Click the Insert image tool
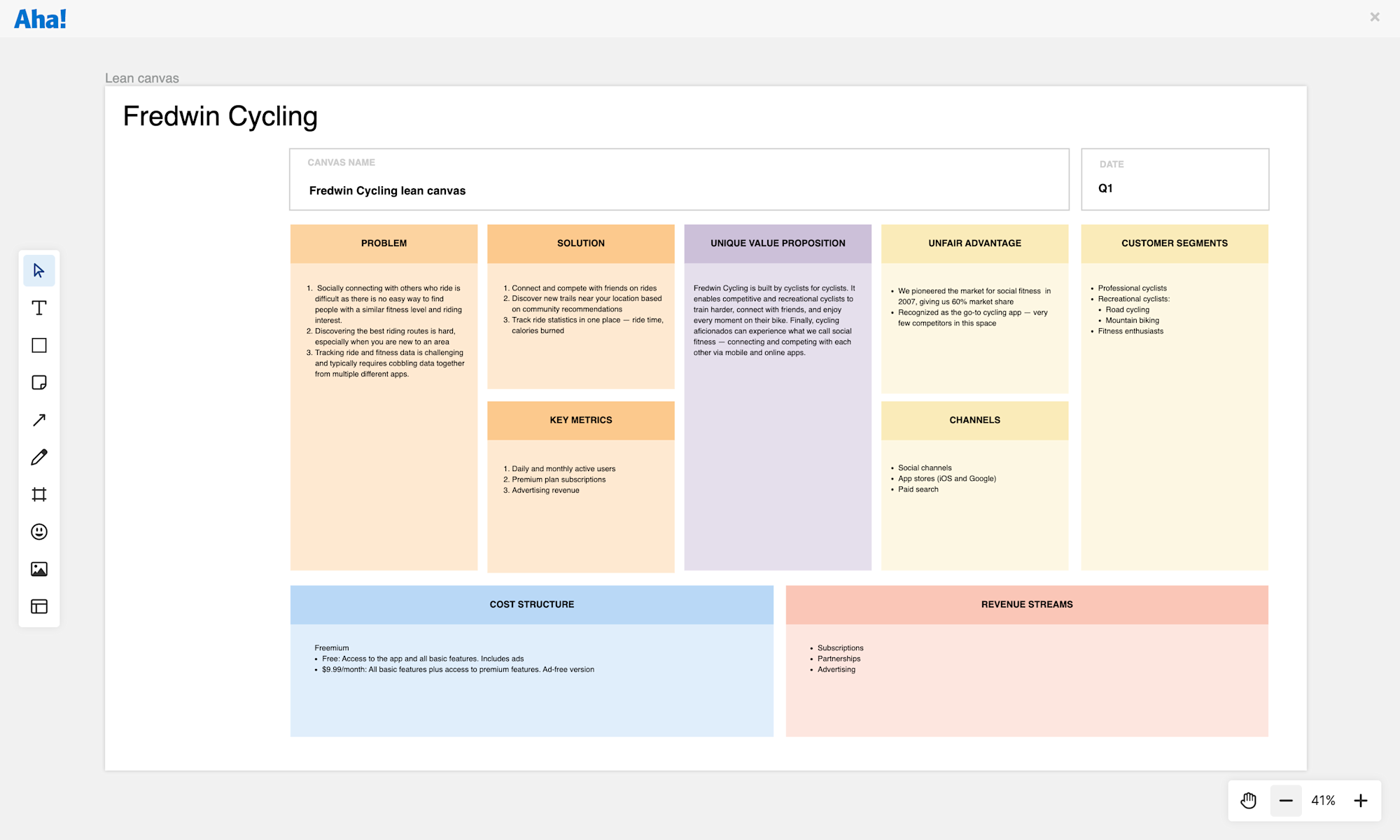1400x840 pixels. click(39, 569)
